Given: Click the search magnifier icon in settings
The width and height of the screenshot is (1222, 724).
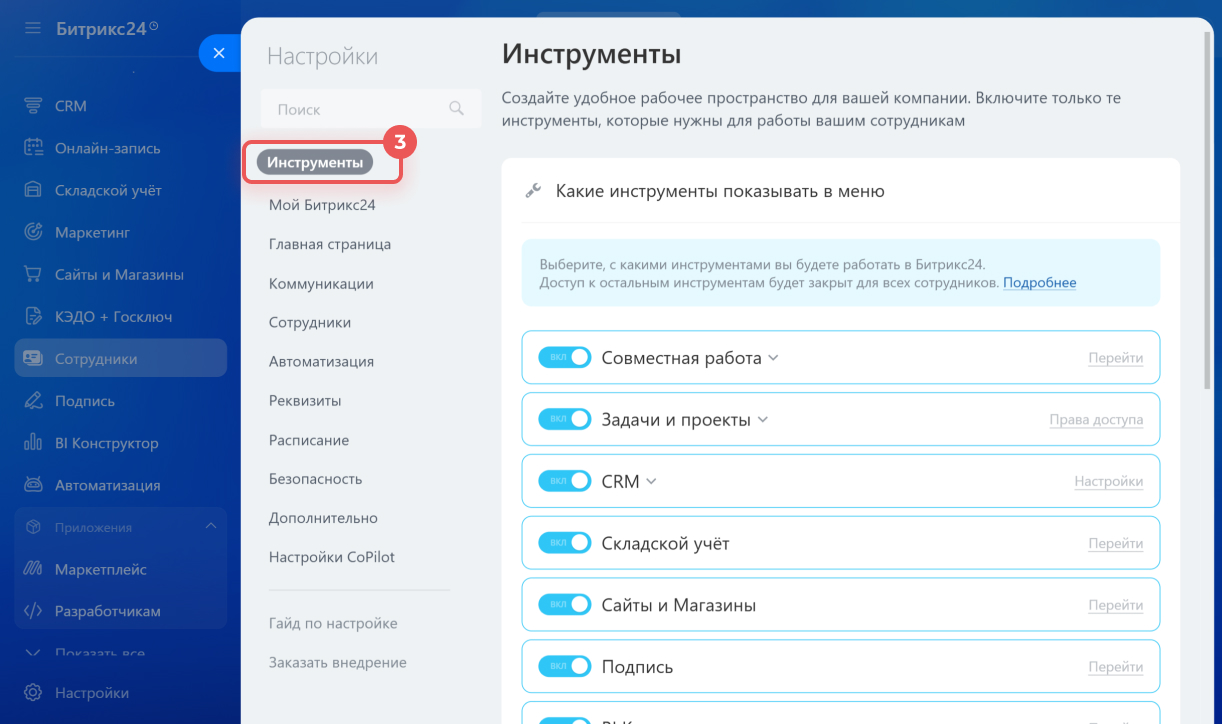Looking at the screenshot, I should (x=456, y=108).
